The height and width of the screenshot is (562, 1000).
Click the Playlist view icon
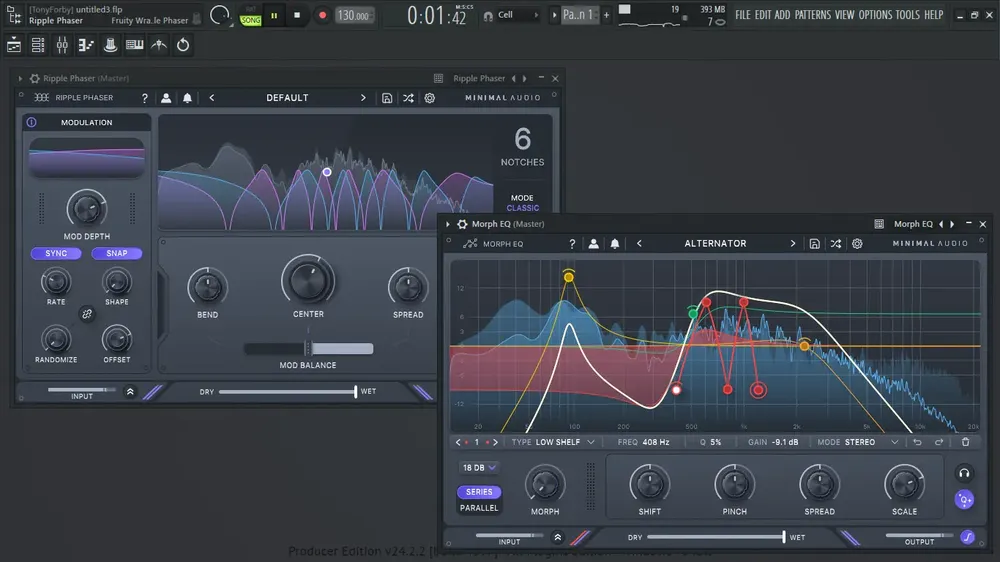13,45
